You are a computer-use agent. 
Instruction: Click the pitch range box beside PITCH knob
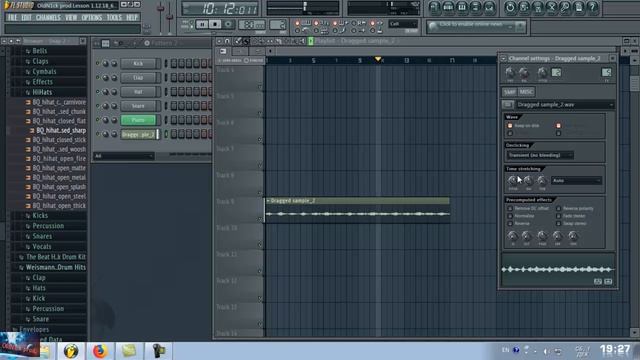[x=556, y=73]
